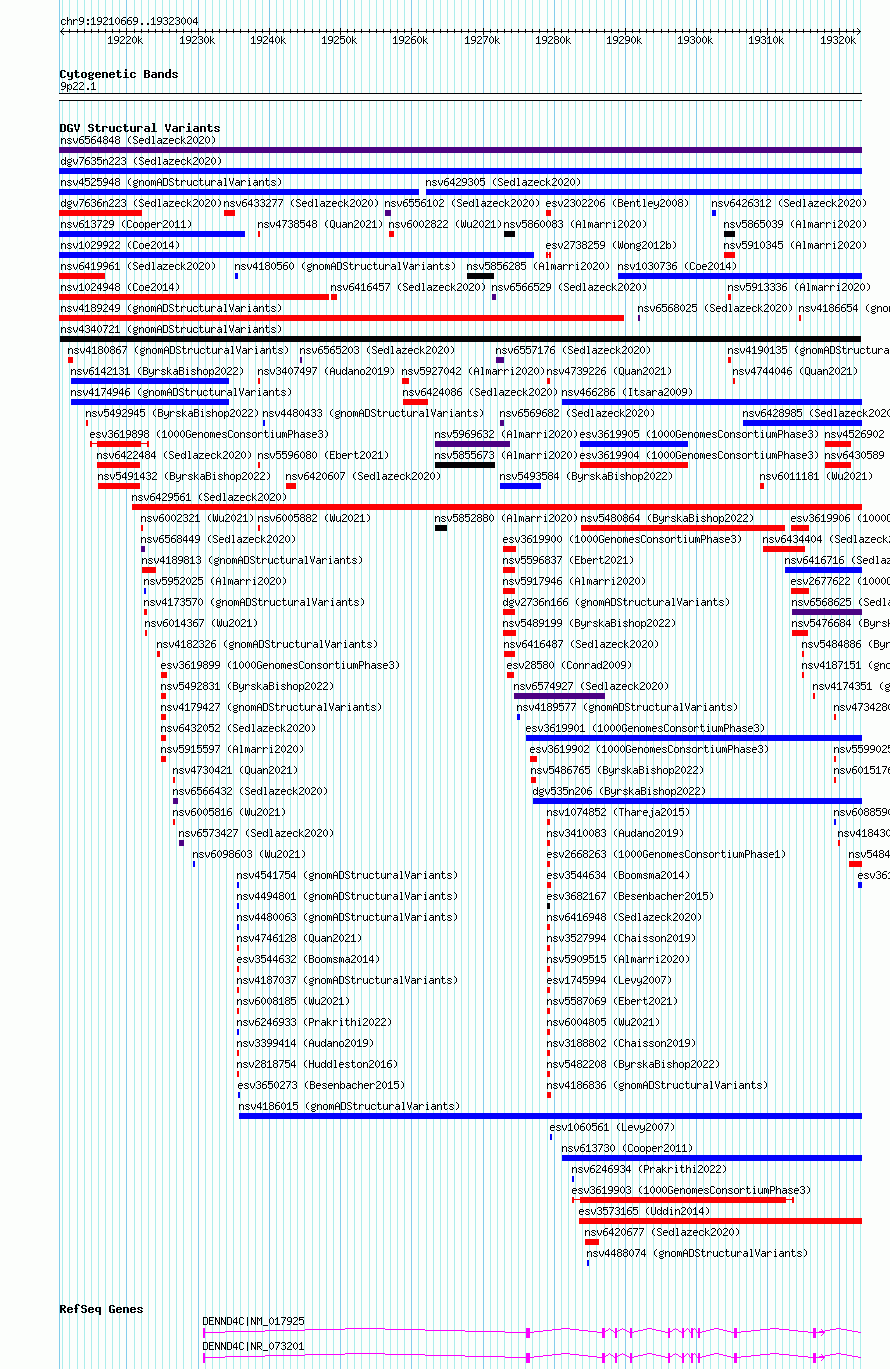The width and height of the screenshot is (890, 1369).
Task: Open the RefSeq Genes track title
Action: 101,1309
